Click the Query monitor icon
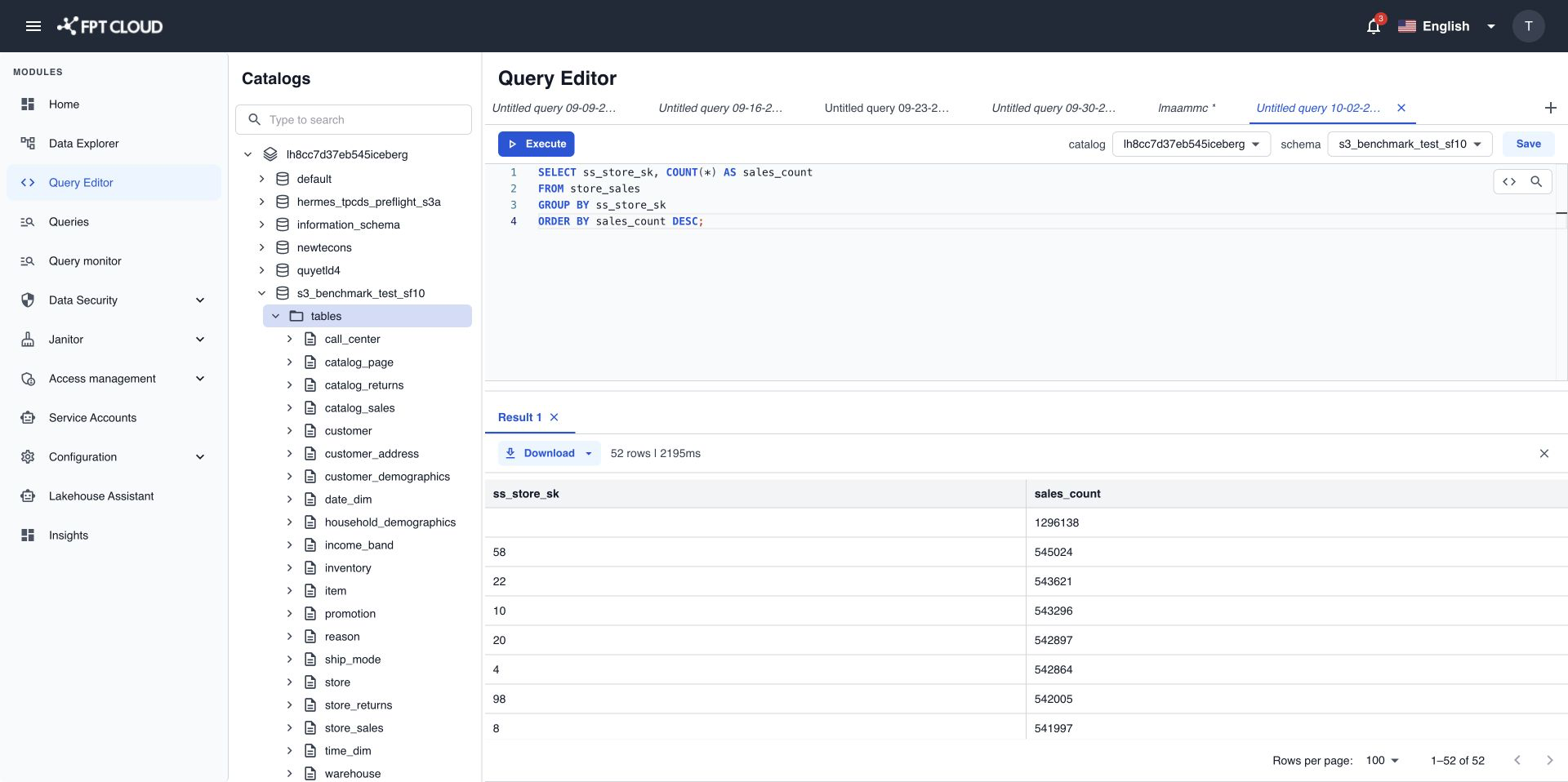This screenshot has width=1568, height=782. (28, 261)
